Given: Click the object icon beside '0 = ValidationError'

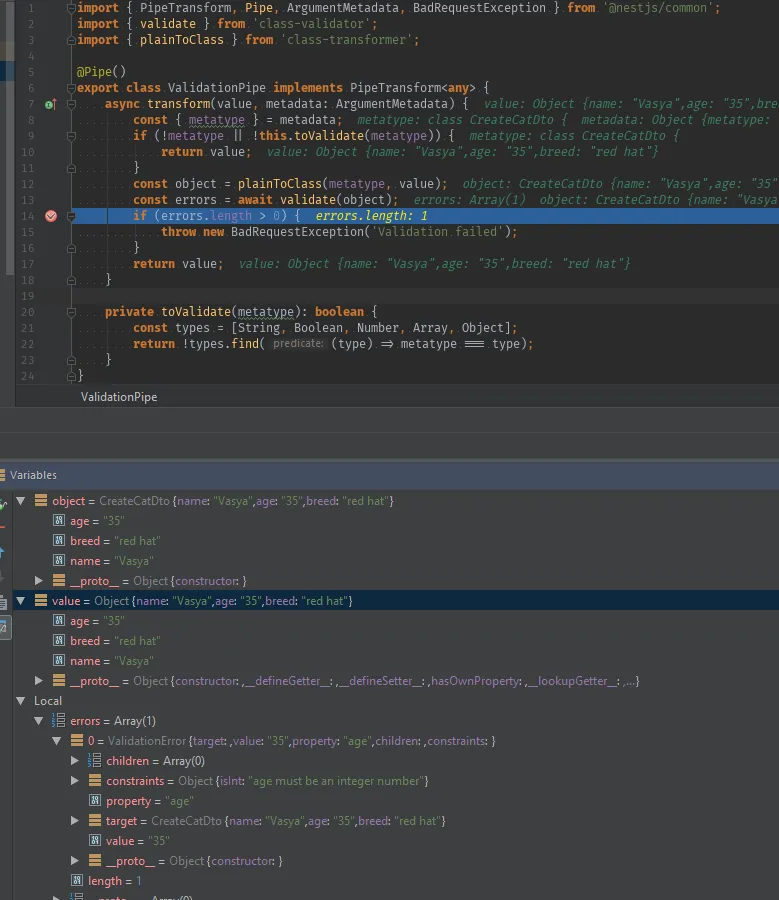Looking at the screenshot, I should click(x=76, y=741).
